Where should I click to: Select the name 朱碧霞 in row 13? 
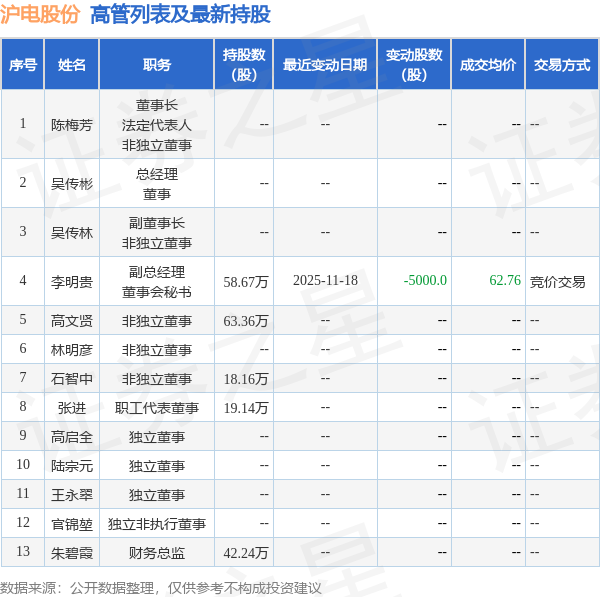pyautogui.click(x=72, y=553)
